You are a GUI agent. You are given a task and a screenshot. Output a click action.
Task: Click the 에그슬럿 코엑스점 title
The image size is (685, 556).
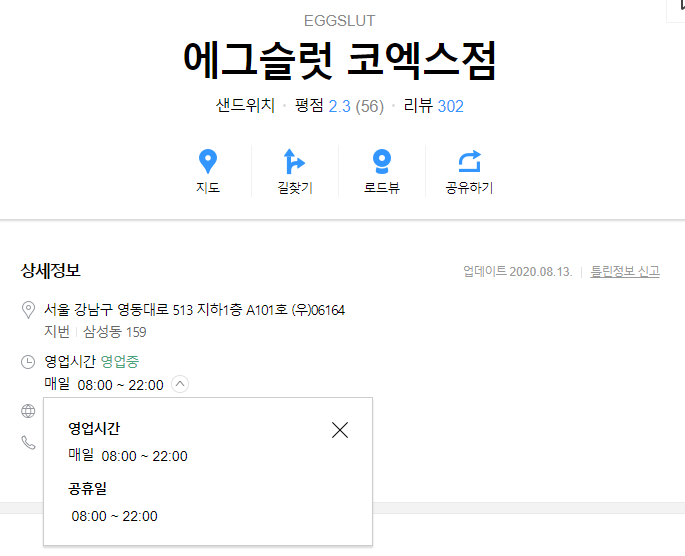(339, 61)
